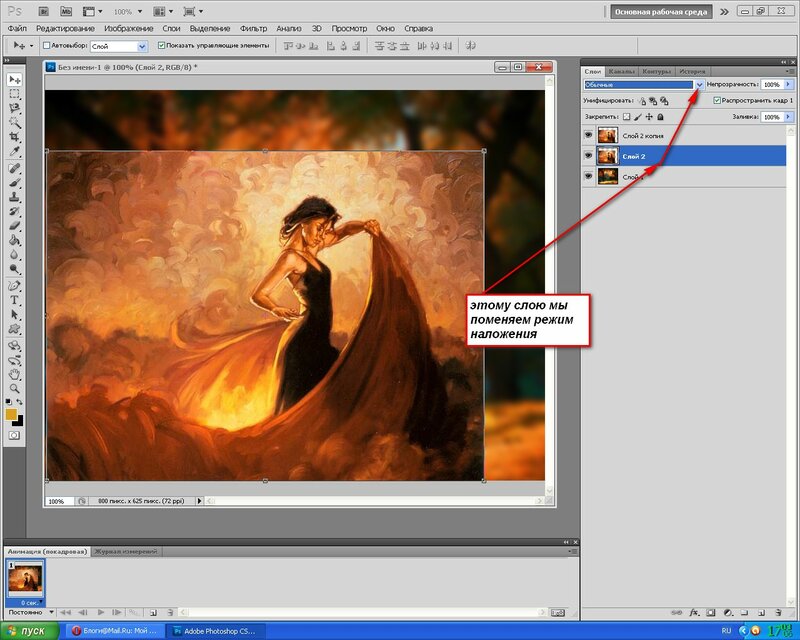Select the Custom Shape tool
This screenshot has width=800, height=640.
(14, 329)
